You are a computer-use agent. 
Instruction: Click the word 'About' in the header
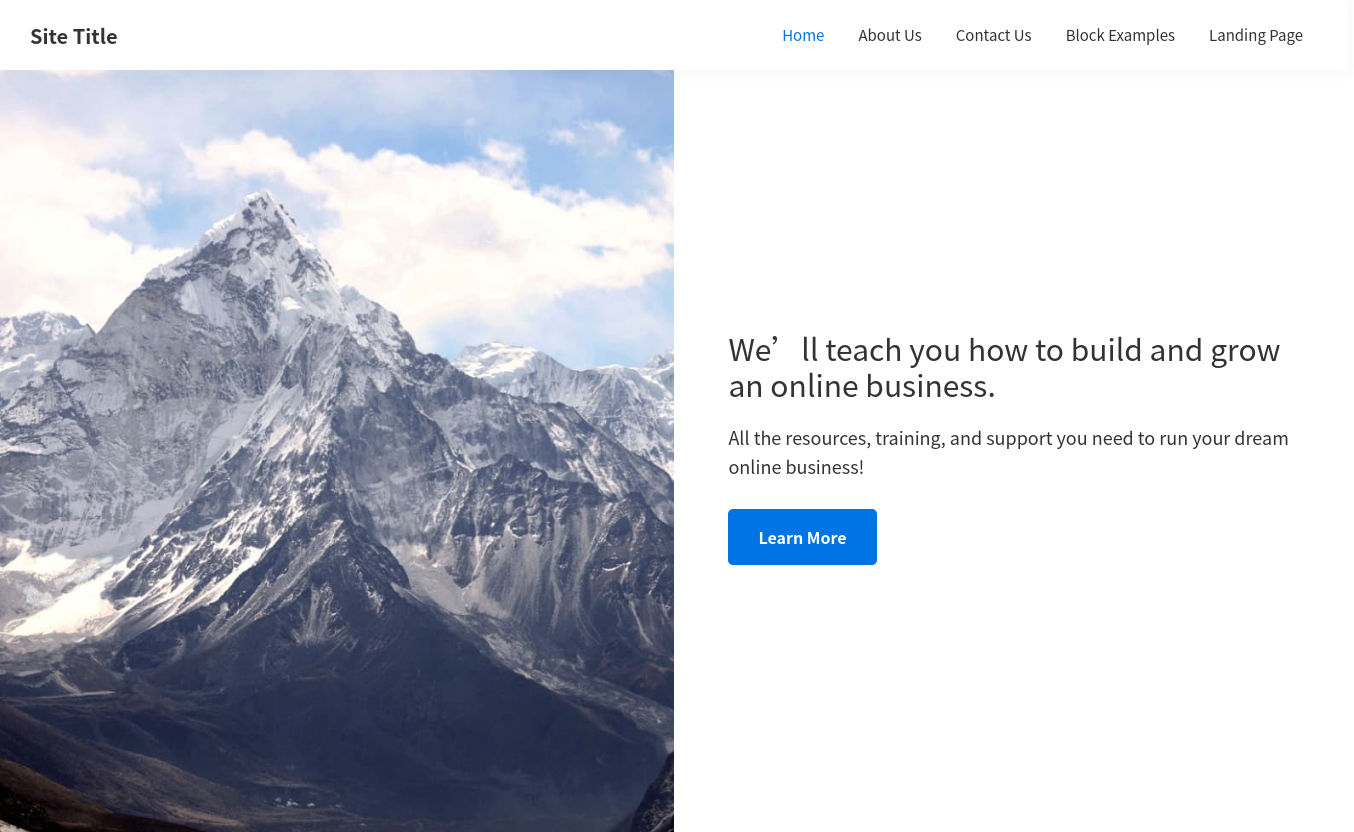878,35
